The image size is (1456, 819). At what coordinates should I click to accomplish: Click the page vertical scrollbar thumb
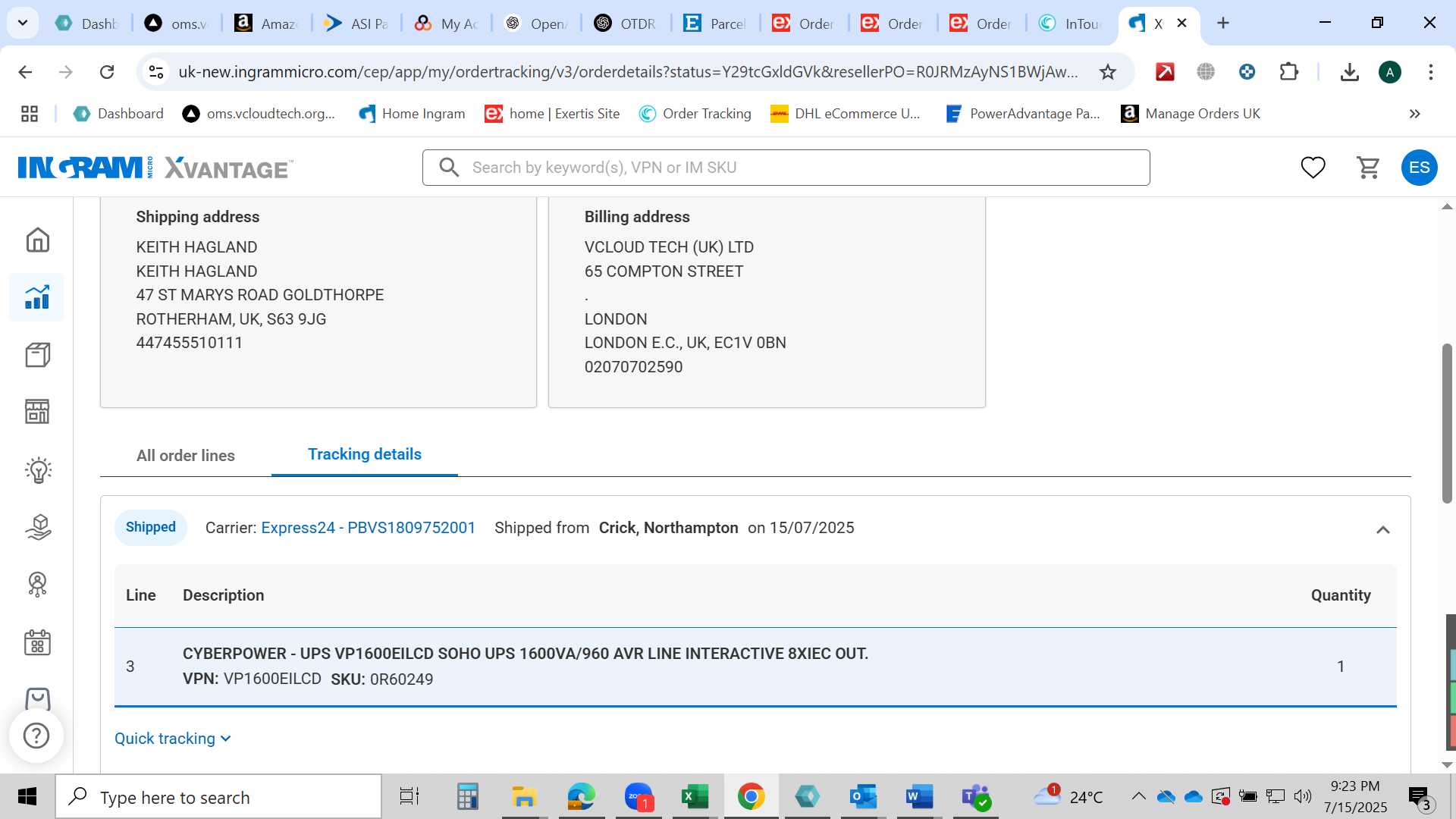tap(1447, 423)
